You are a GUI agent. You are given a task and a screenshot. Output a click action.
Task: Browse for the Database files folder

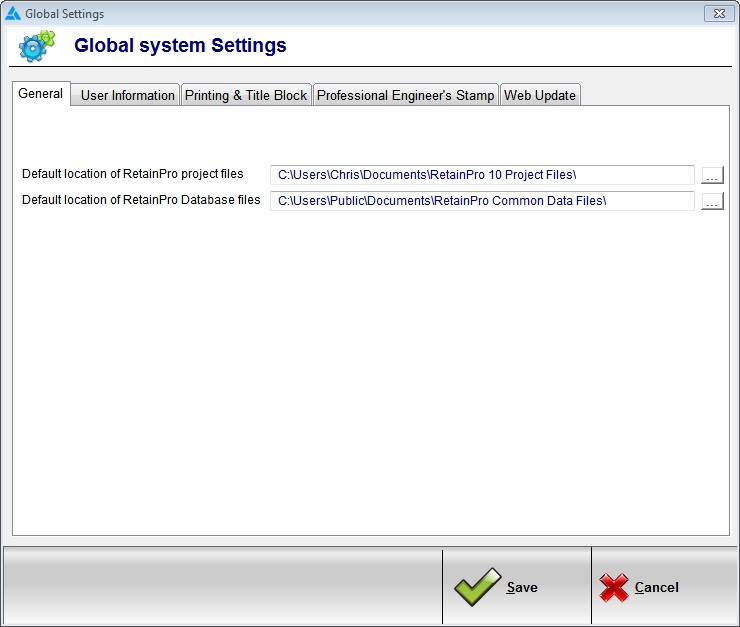[x=712, y=201]
